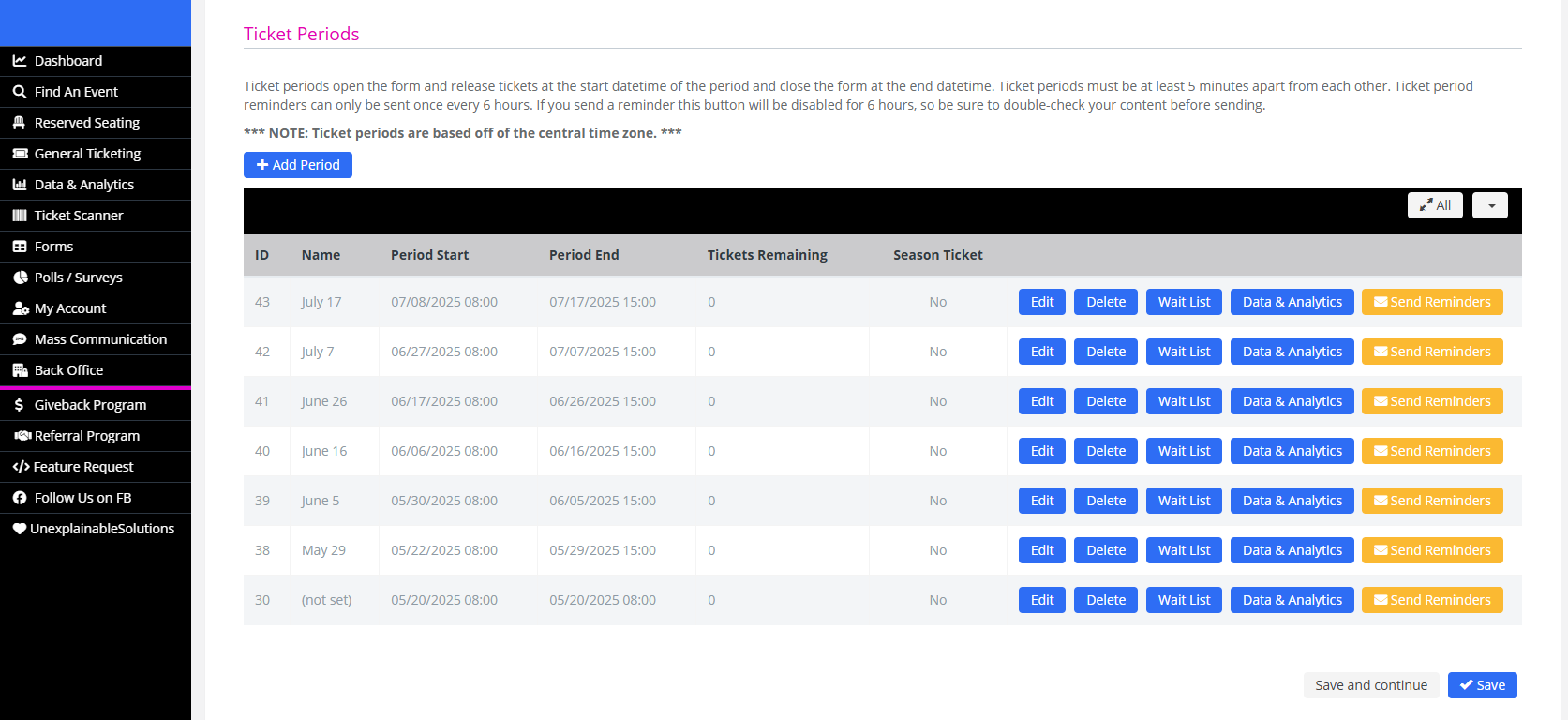The width and height of the screenshot is (1568, 720).
Task: Add a new ticket period
Action: click(298, 165)
